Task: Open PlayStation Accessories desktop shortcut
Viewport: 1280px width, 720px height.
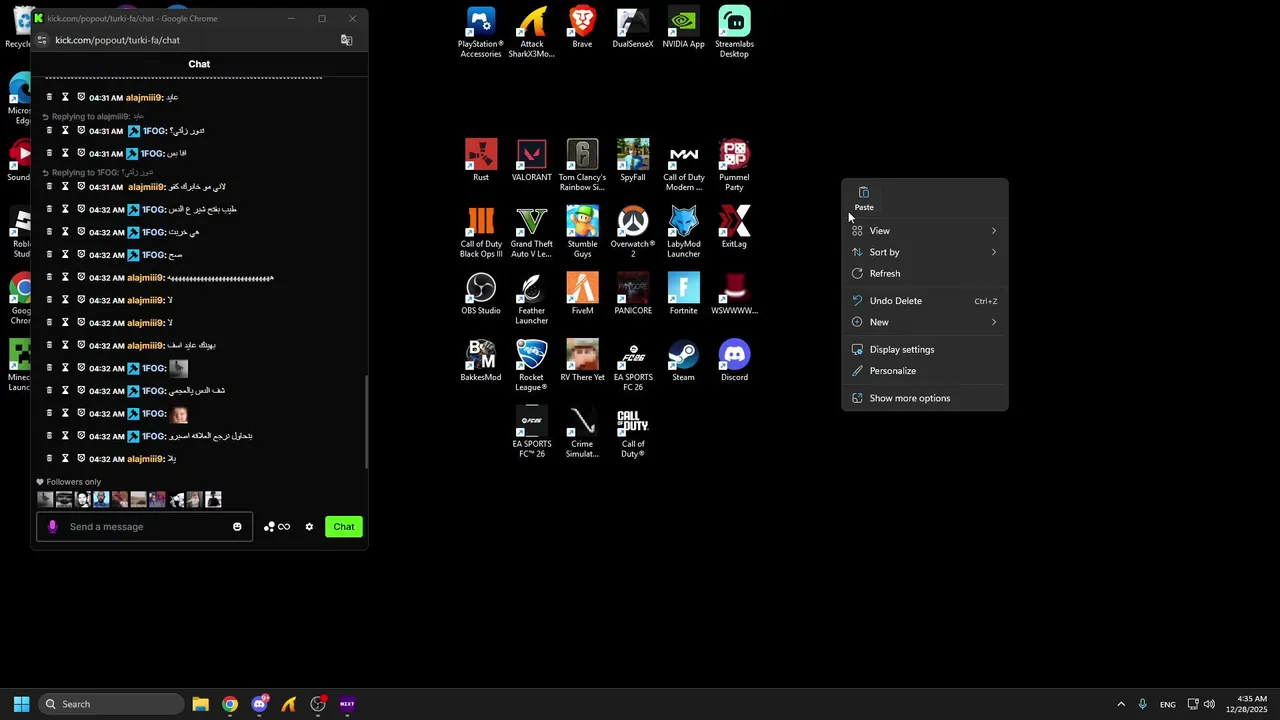Action: click(x=480, y=32)
